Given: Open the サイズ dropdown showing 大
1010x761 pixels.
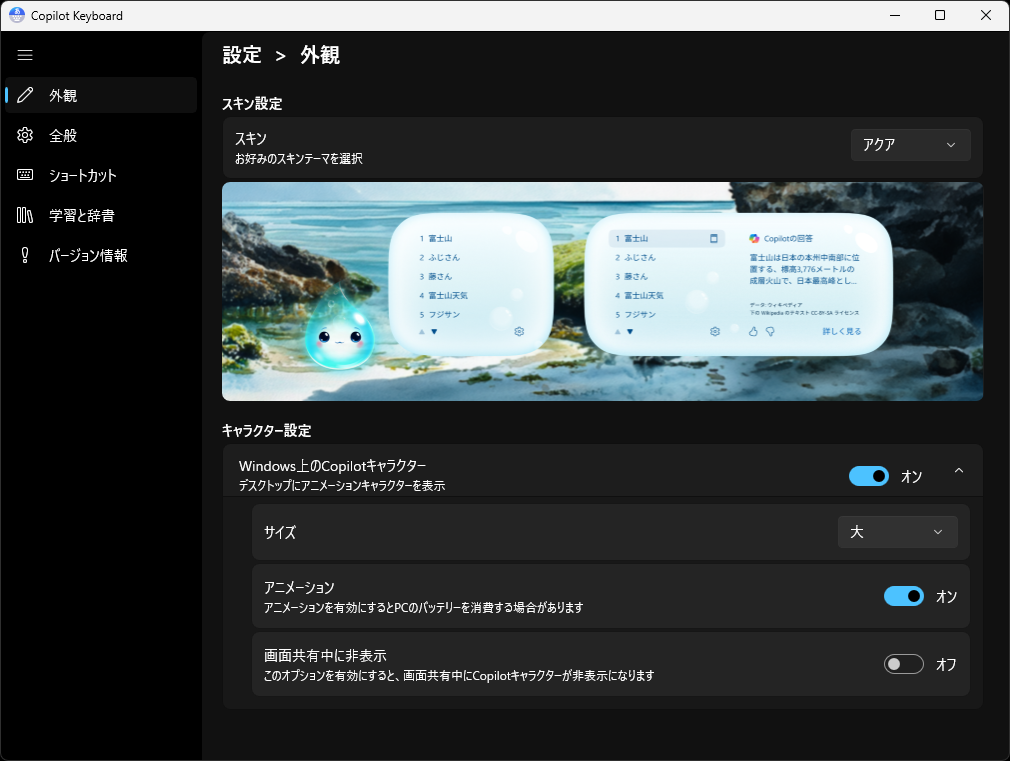Looking at the screenshot, I should coord(897,532).
